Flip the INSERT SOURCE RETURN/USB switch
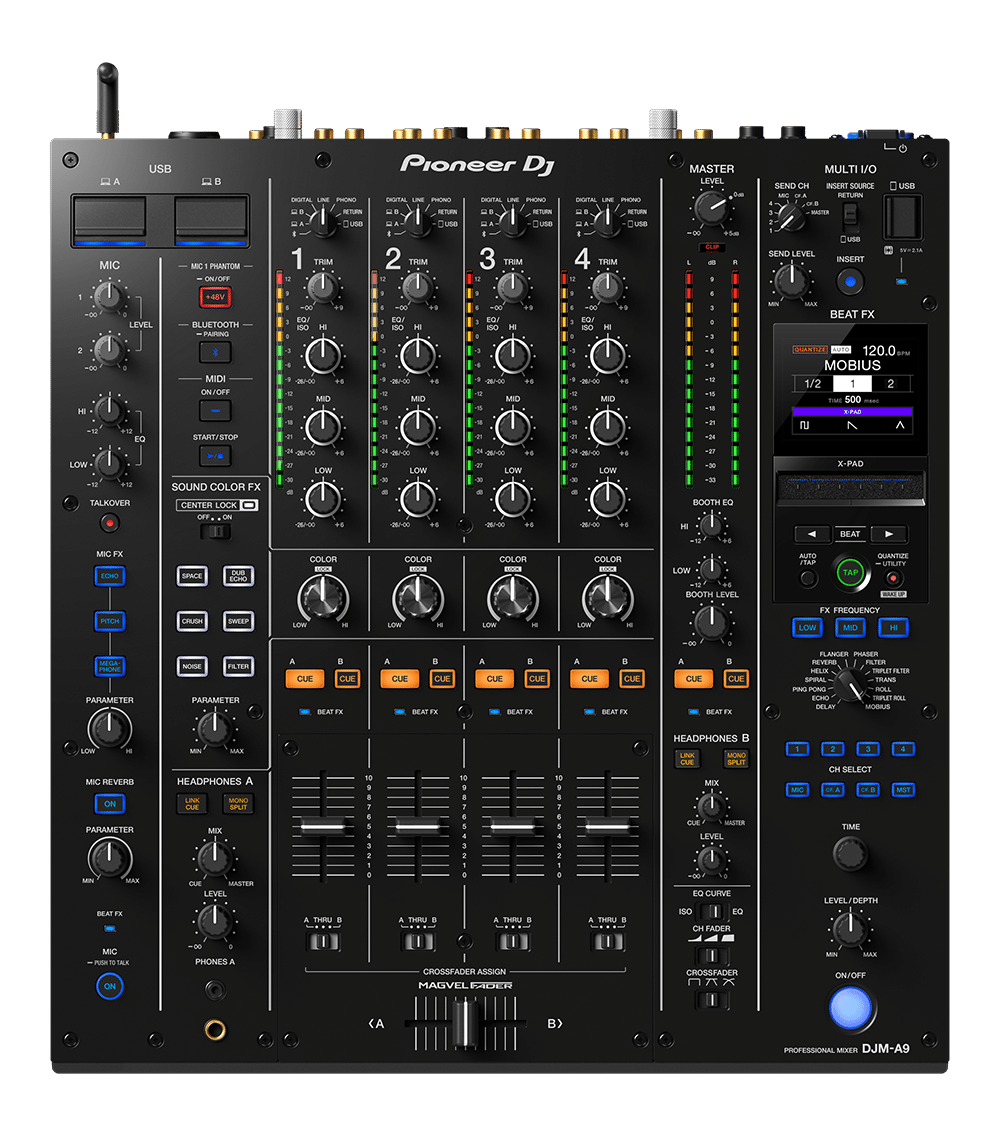The width and height of the screenshot is (1000, 1137). tap(850, 216)
